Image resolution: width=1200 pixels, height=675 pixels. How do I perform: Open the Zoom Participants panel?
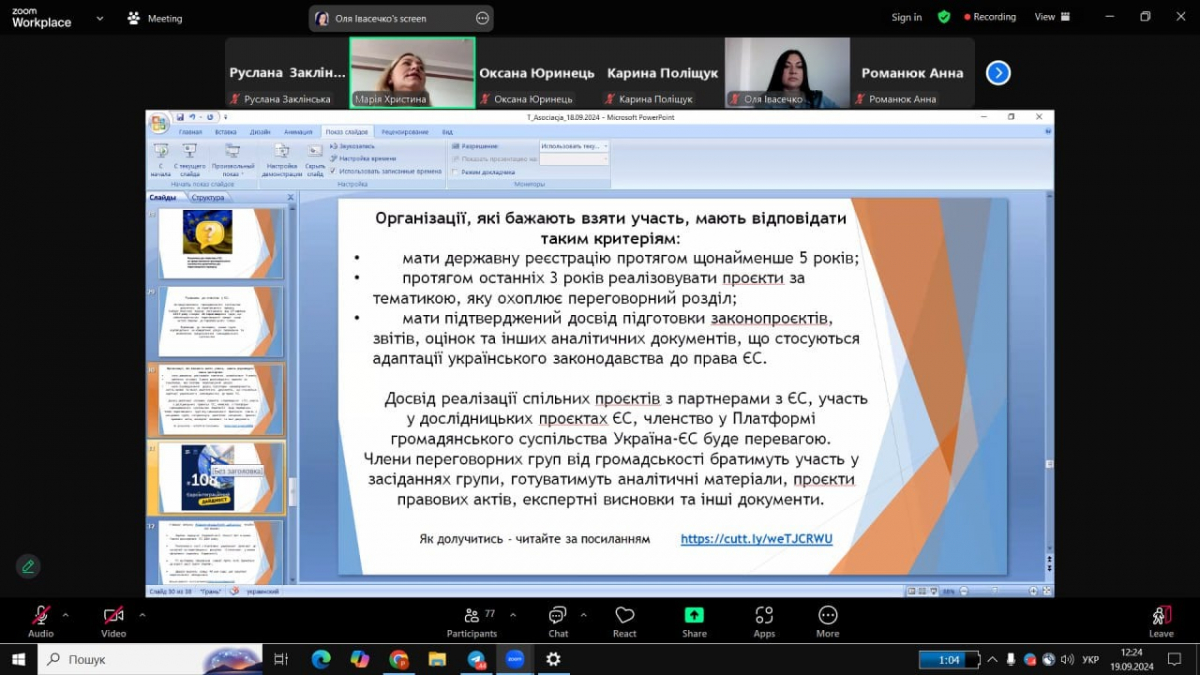point(472,620)
